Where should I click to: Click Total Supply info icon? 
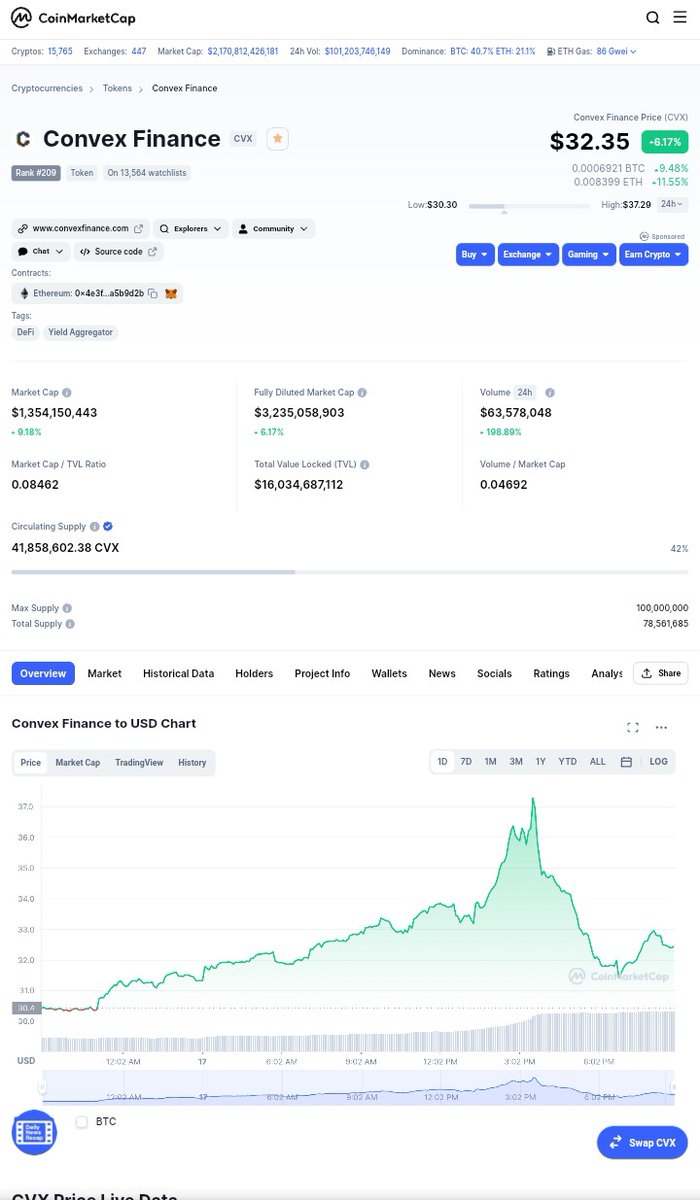pyautogui.click(x=70, y=624)
